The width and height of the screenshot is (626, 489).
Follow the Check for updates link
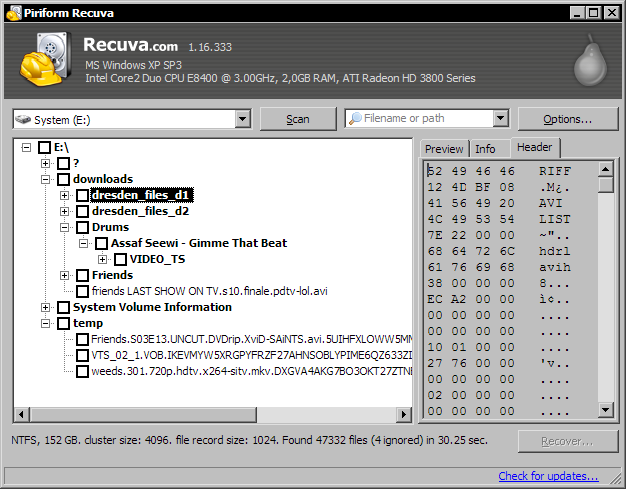pyautogui.click(x=548, y=476)
